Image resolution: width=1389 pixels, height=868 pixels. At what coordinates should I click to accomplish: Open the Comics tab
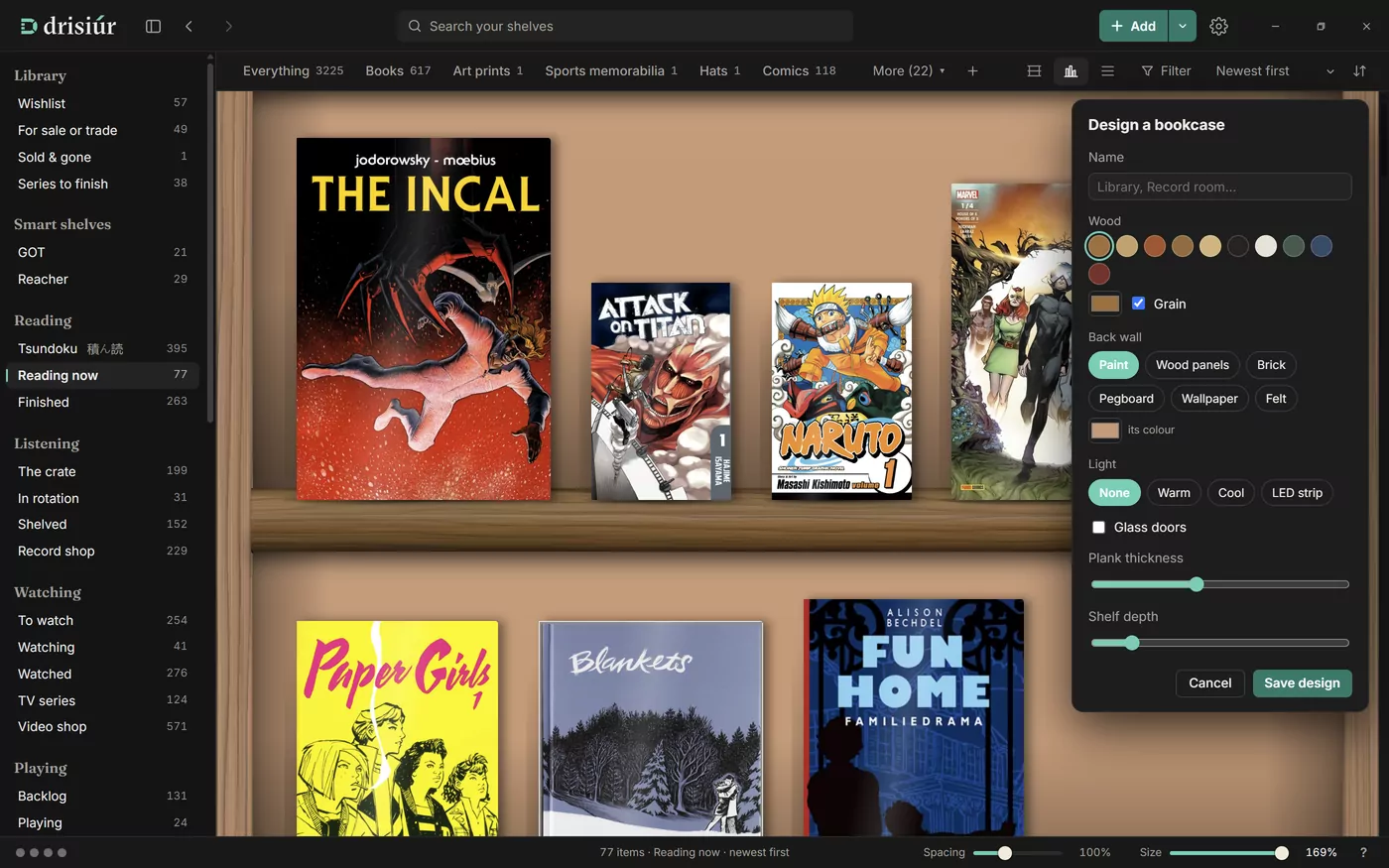[799, 71]
